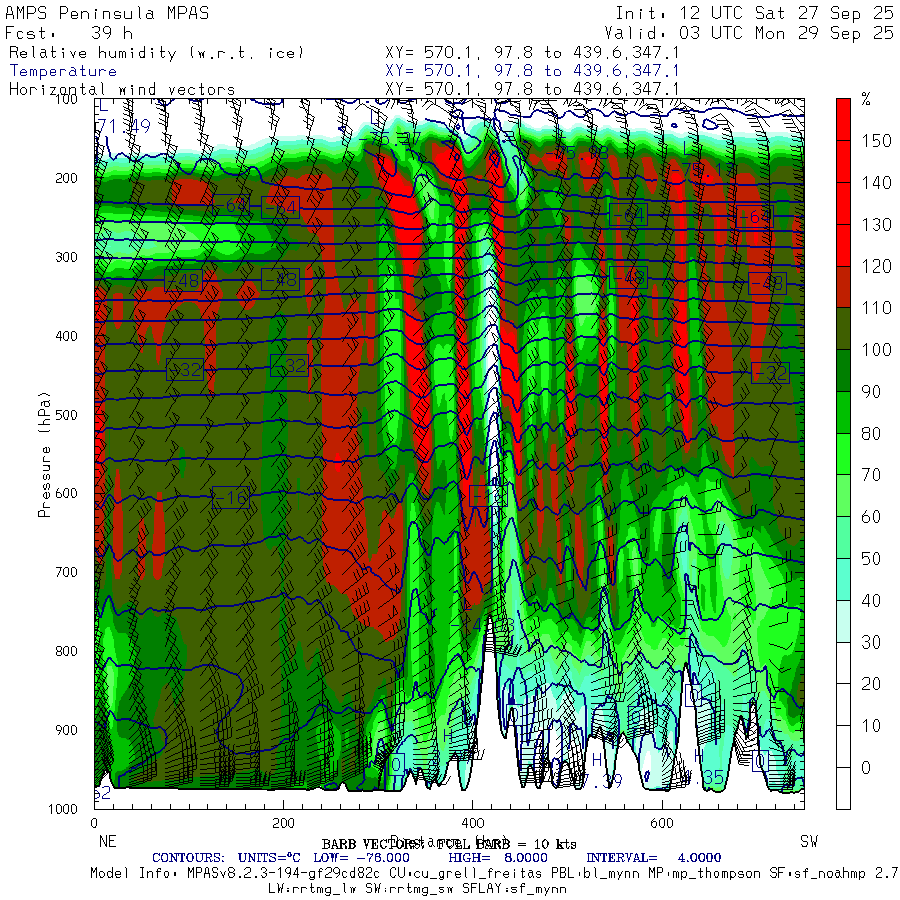Select the "Fcst: 39 h" forecast hour text
900x900 pixels.
point(68,33)
